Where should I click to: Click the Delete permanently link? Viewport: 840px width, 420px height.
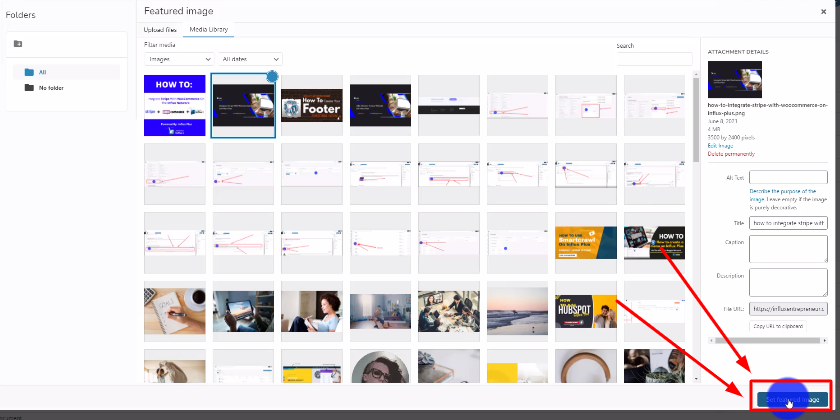pyautogui.click(x=731, y=154)
